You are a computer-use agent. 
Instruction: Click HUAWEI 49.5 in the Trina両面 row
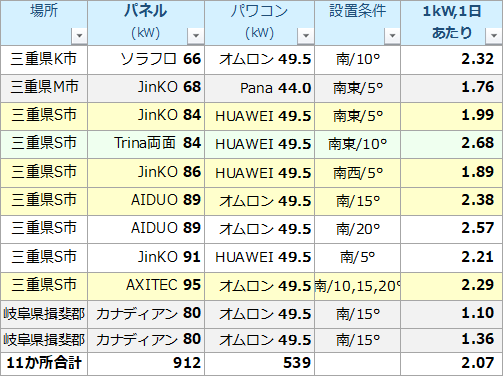coord(260,144)
